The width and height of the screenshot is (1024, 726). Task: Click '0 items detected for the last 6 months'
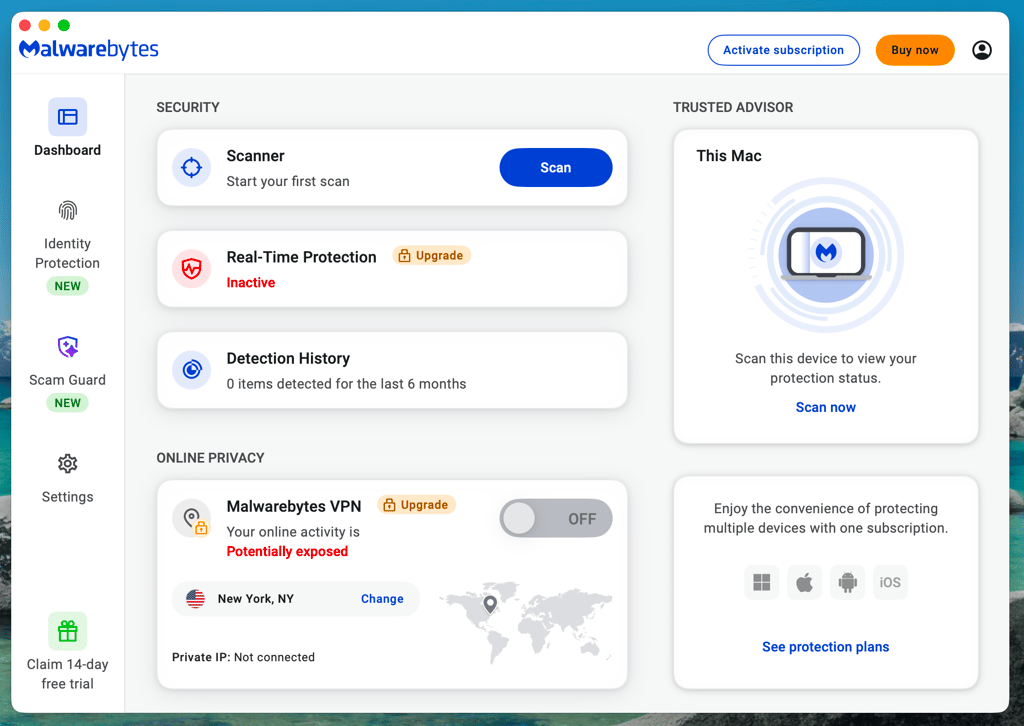pyautogui.click(x=346, y=384)
